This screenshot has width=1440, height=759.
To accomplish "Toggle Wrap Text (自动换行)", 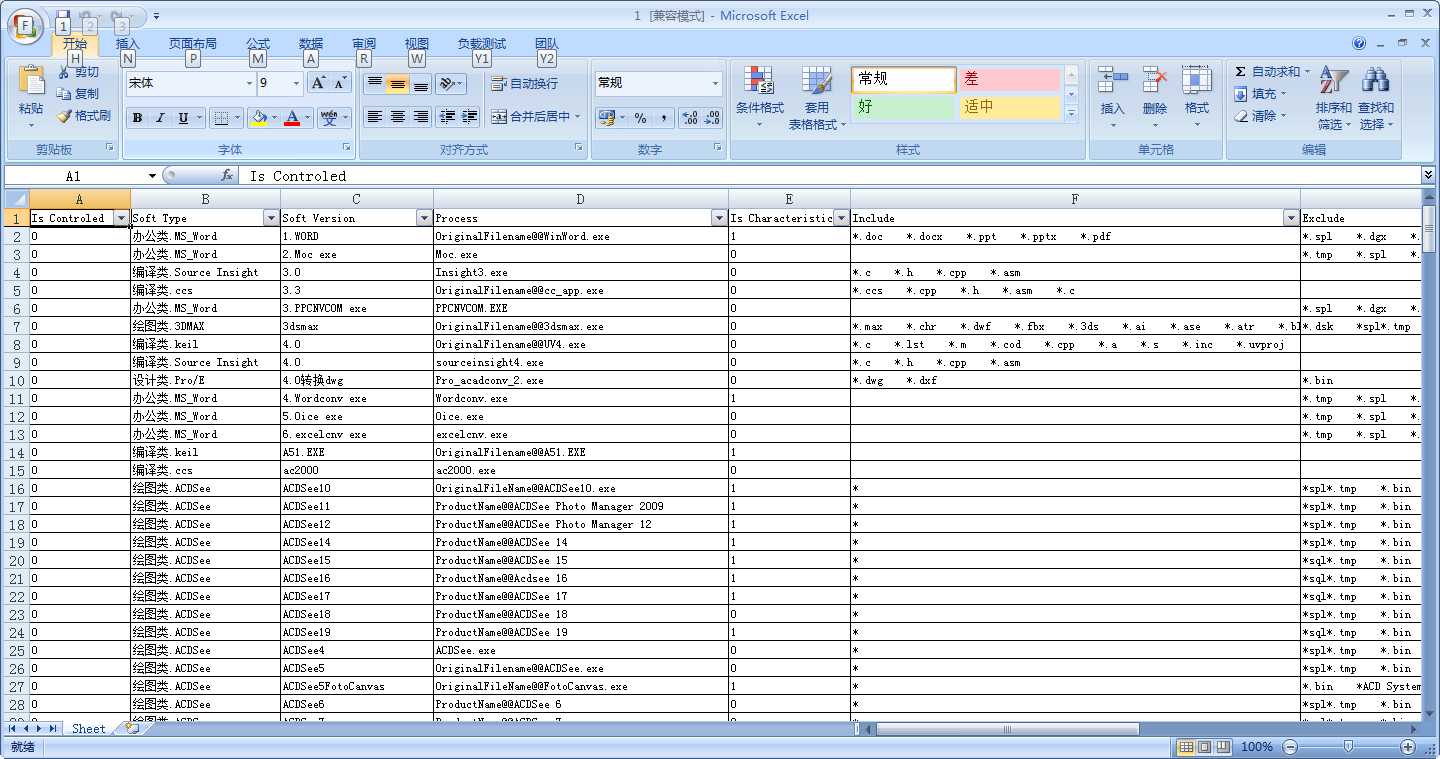I will 525,84.
